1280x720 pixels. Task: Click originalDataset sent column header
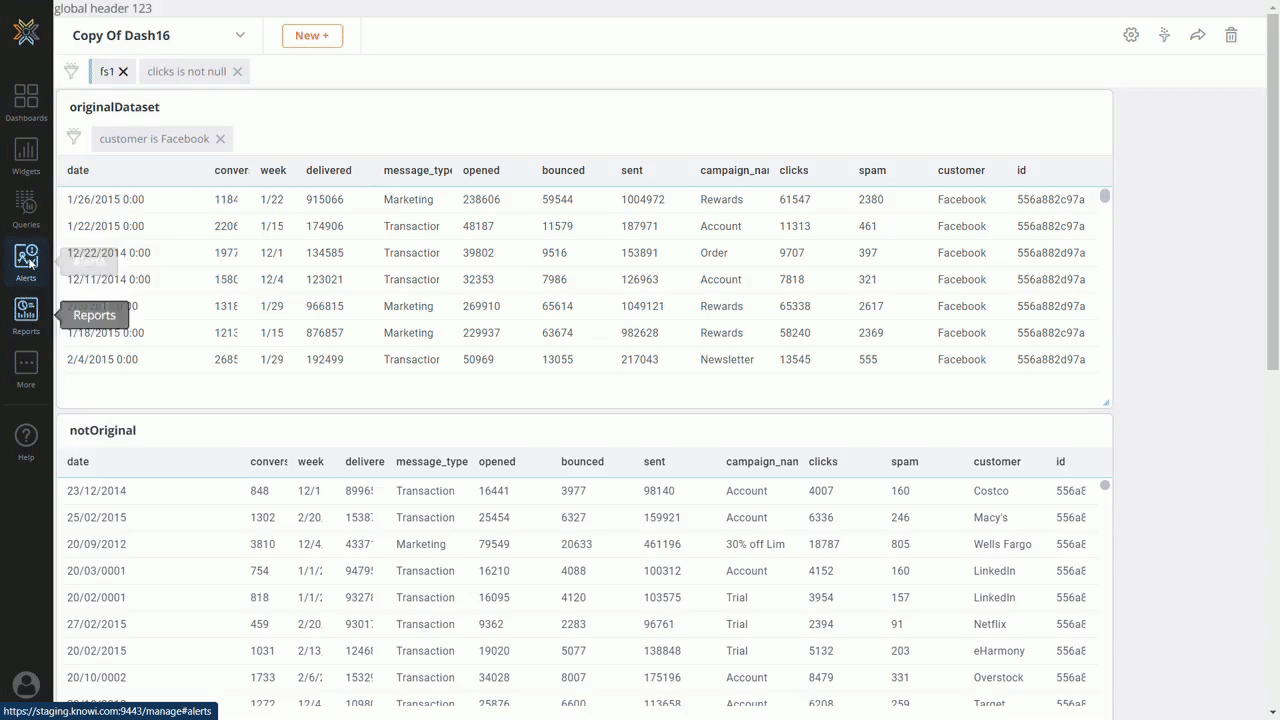(x=632, y=170)
